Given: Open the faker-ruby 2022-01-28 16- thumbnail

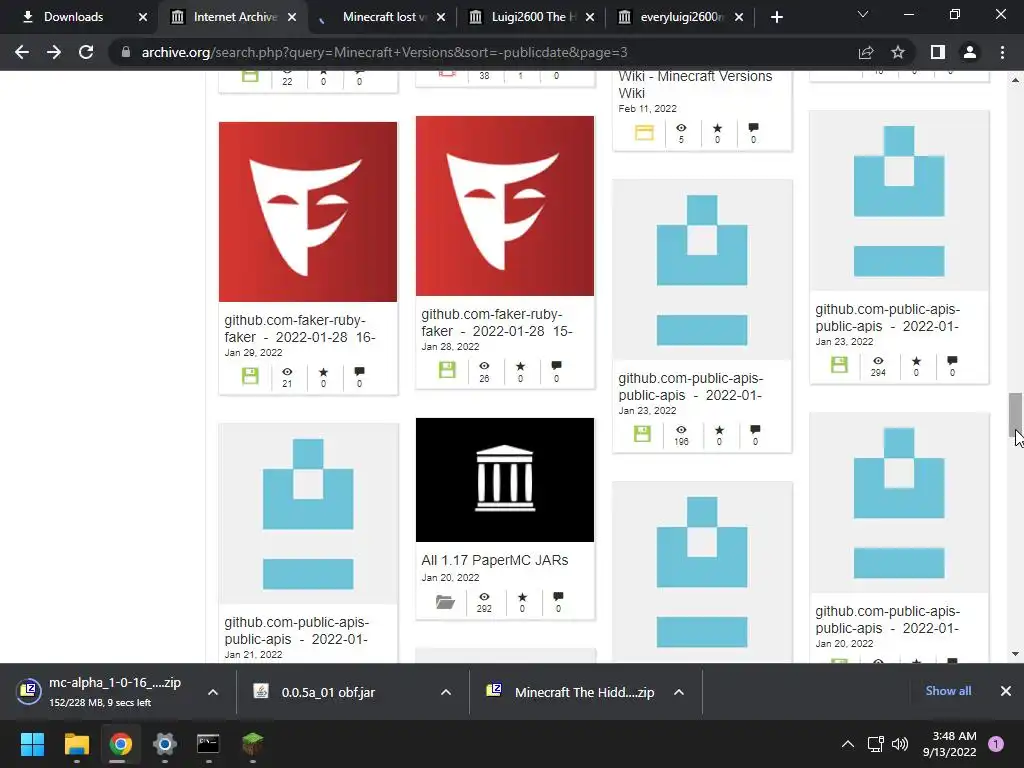Looking at the screenshot, I should pos(308,212).
